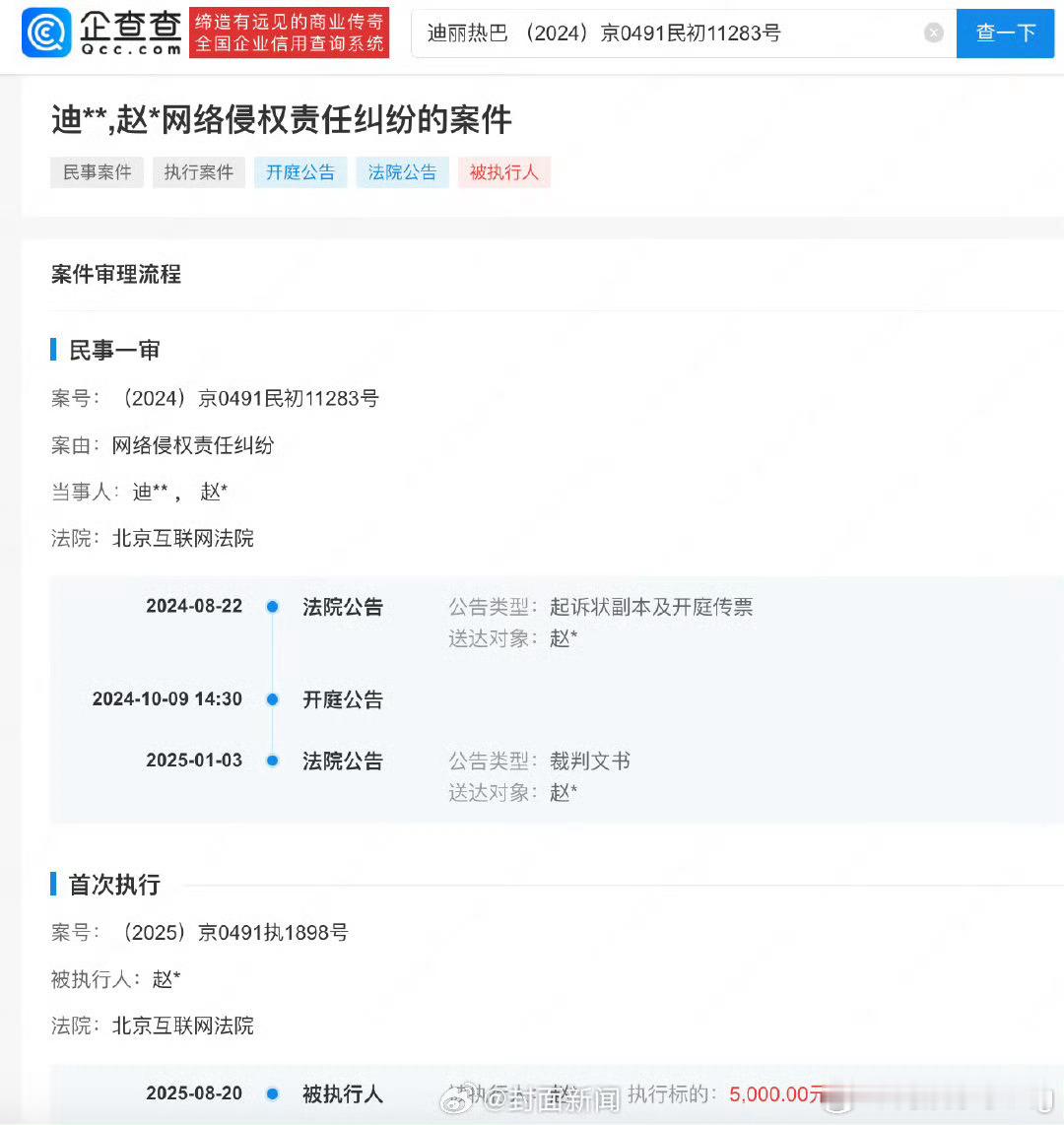1064x1125 pixels.
Task: Clear the search box with the X icon
Action: point(933,33)
